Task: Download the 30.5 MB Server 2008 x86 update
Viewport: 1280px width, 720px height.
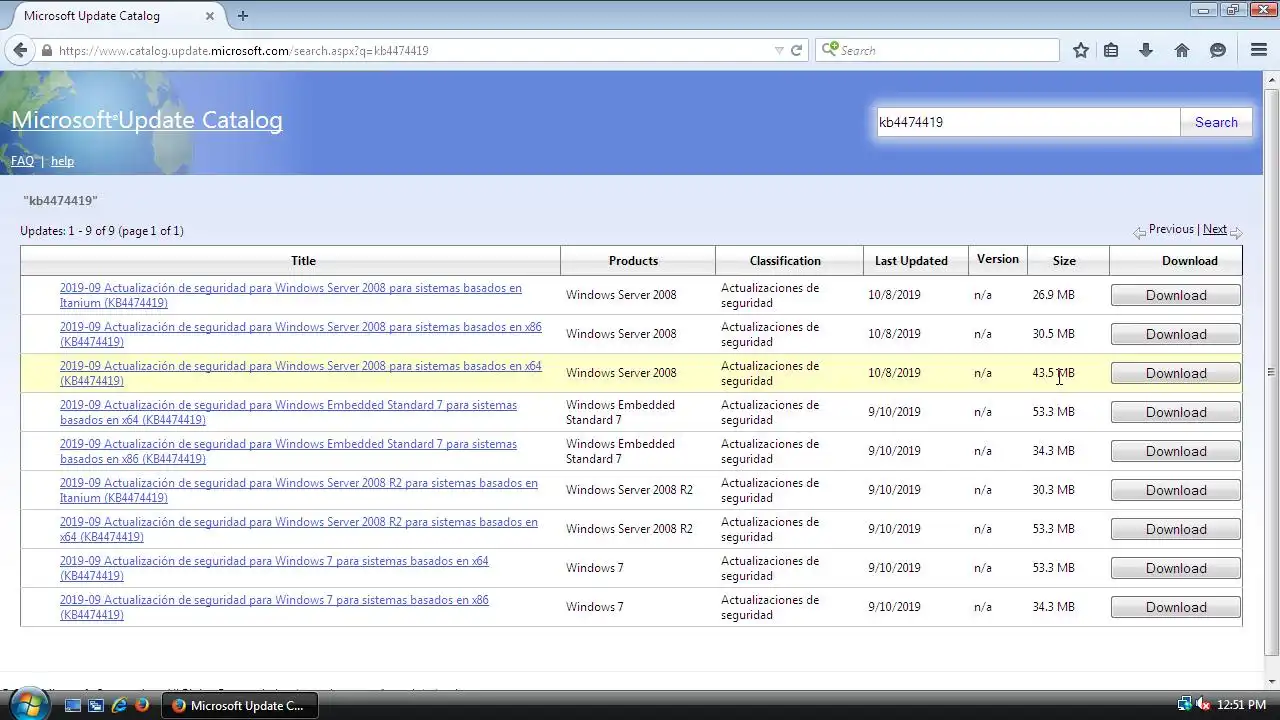Action: pos(1176,334)
